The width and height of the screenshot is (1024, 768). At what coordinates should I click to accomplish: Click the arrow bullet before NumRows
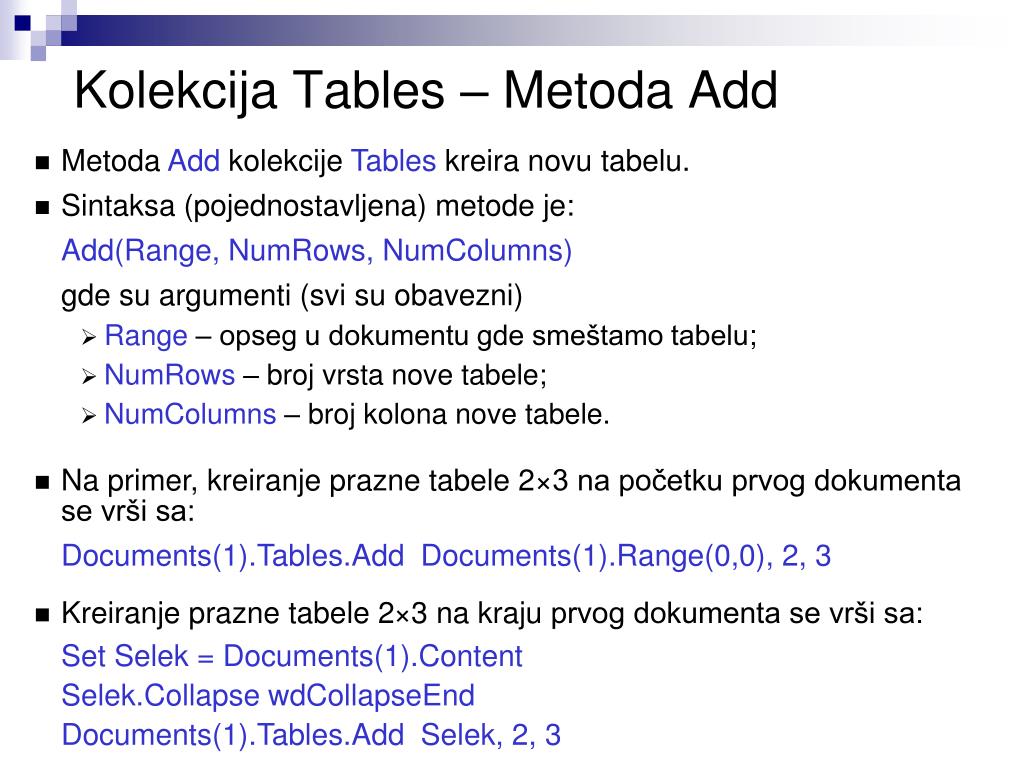click(89, 377)
